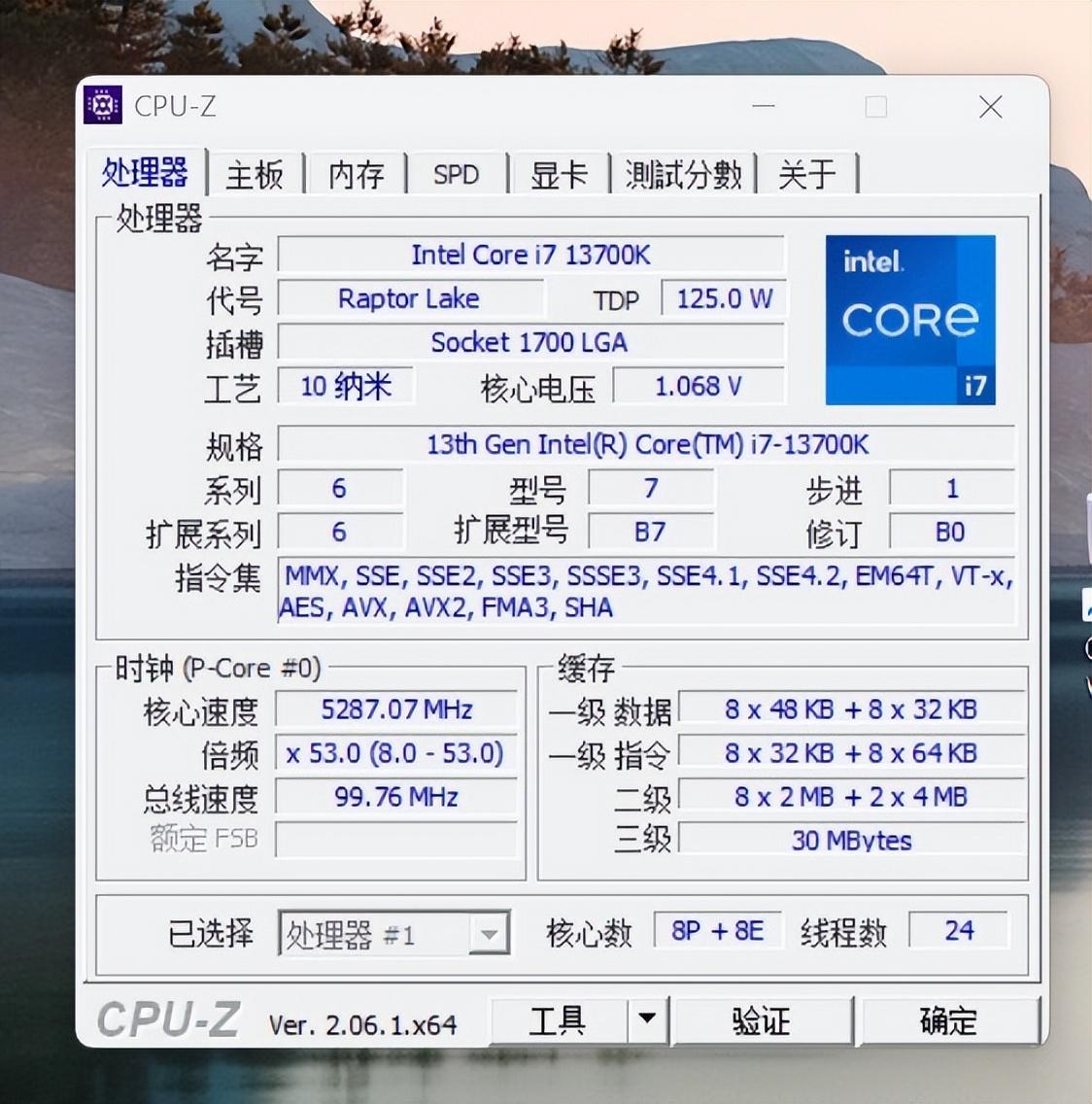Click the 步进 value 1
The image size is (1092, 1104).
tap(951, 487)
